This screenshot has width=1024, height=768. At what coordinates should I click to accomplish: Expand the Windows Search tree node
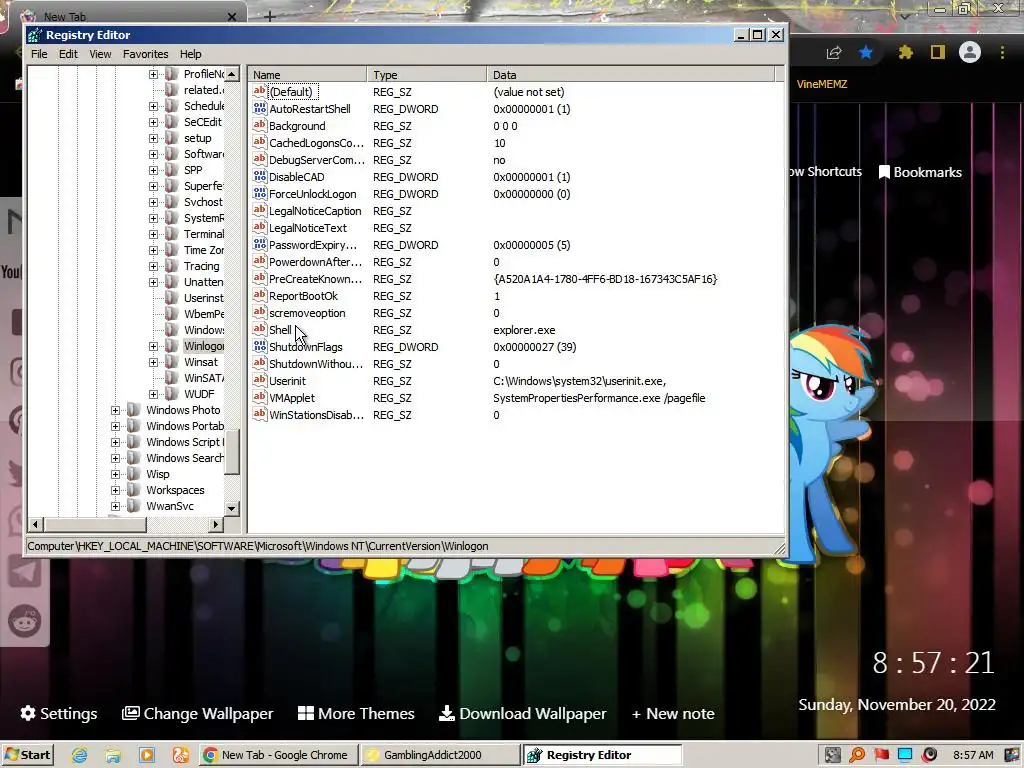tap(116, 458)
